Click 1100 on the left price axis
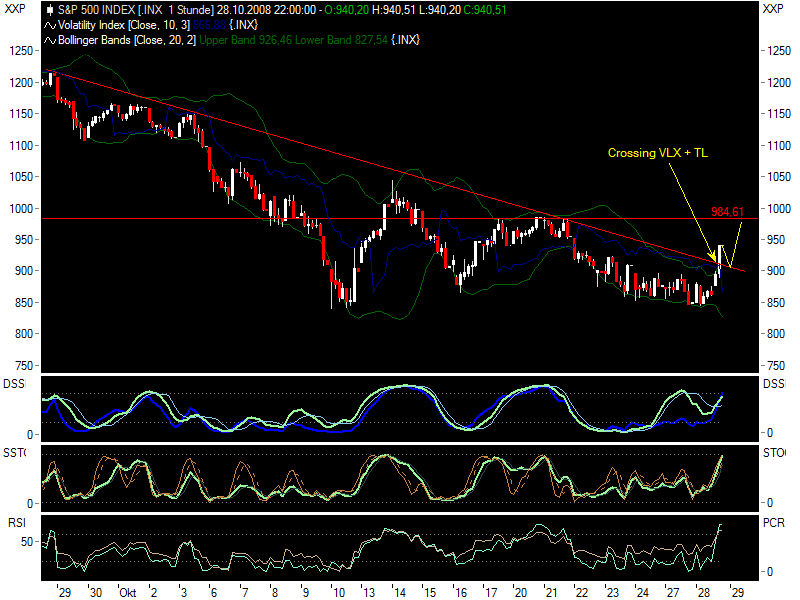Viewport: 800px width, 600px height. pyautogui.click(x=21, y=146)
